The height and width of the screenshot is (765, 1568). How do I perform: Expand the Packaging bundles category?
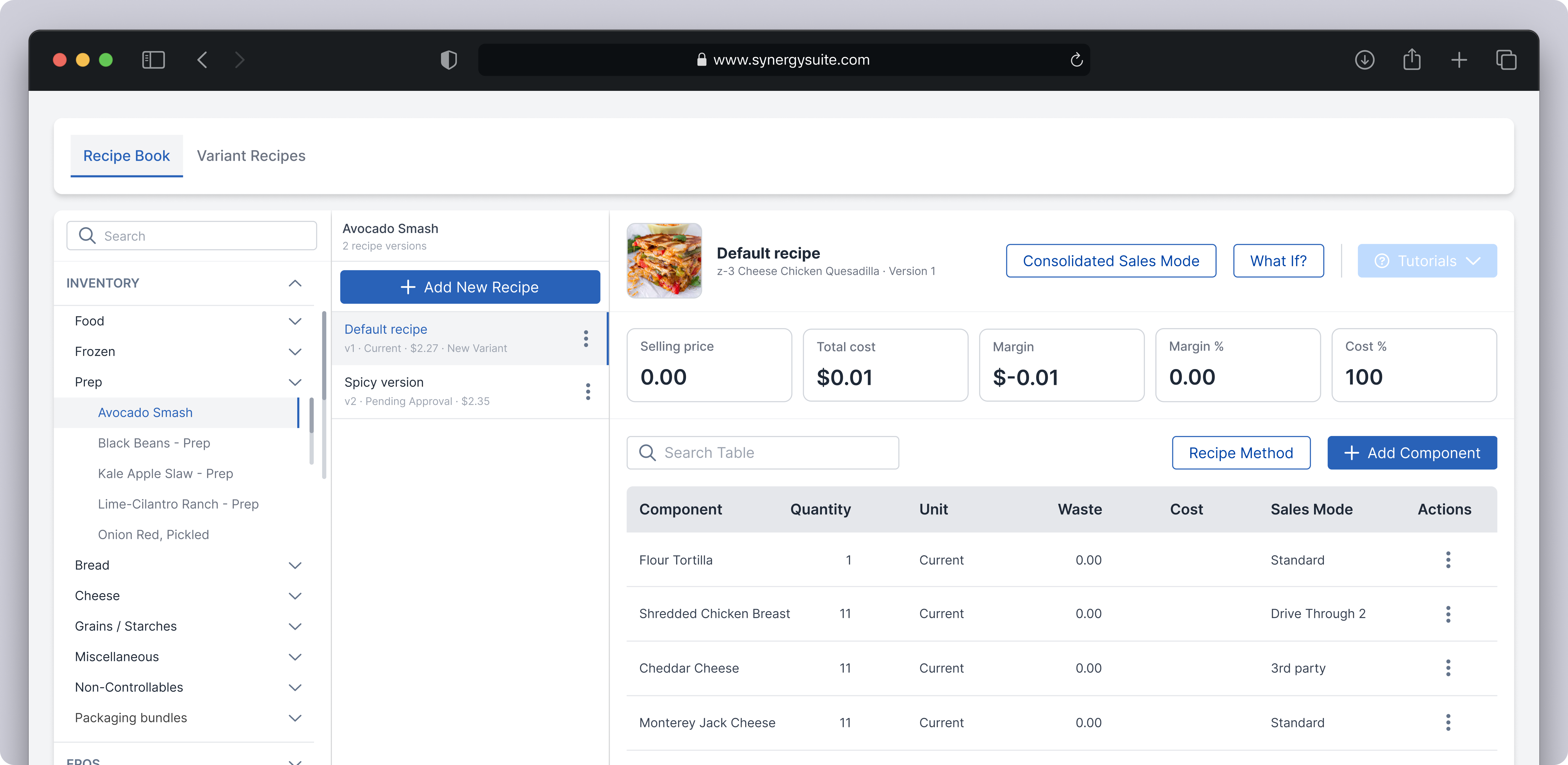pos(295,718)
